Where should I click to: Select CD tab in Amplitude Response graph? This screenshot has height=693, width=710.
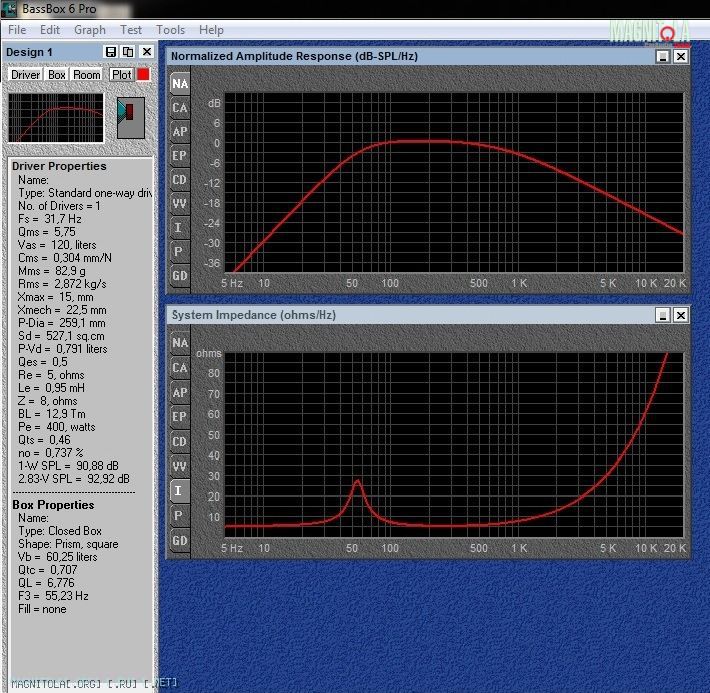click(180, 180)
